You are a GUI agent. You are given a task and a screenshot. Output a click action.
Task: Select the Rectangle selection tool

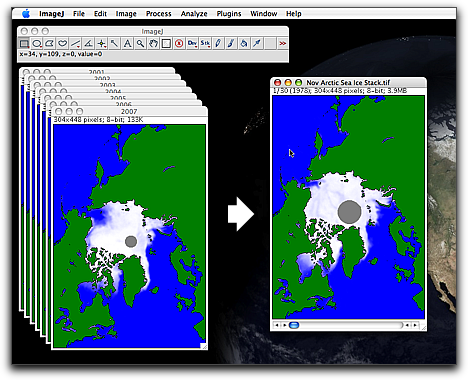24,43
